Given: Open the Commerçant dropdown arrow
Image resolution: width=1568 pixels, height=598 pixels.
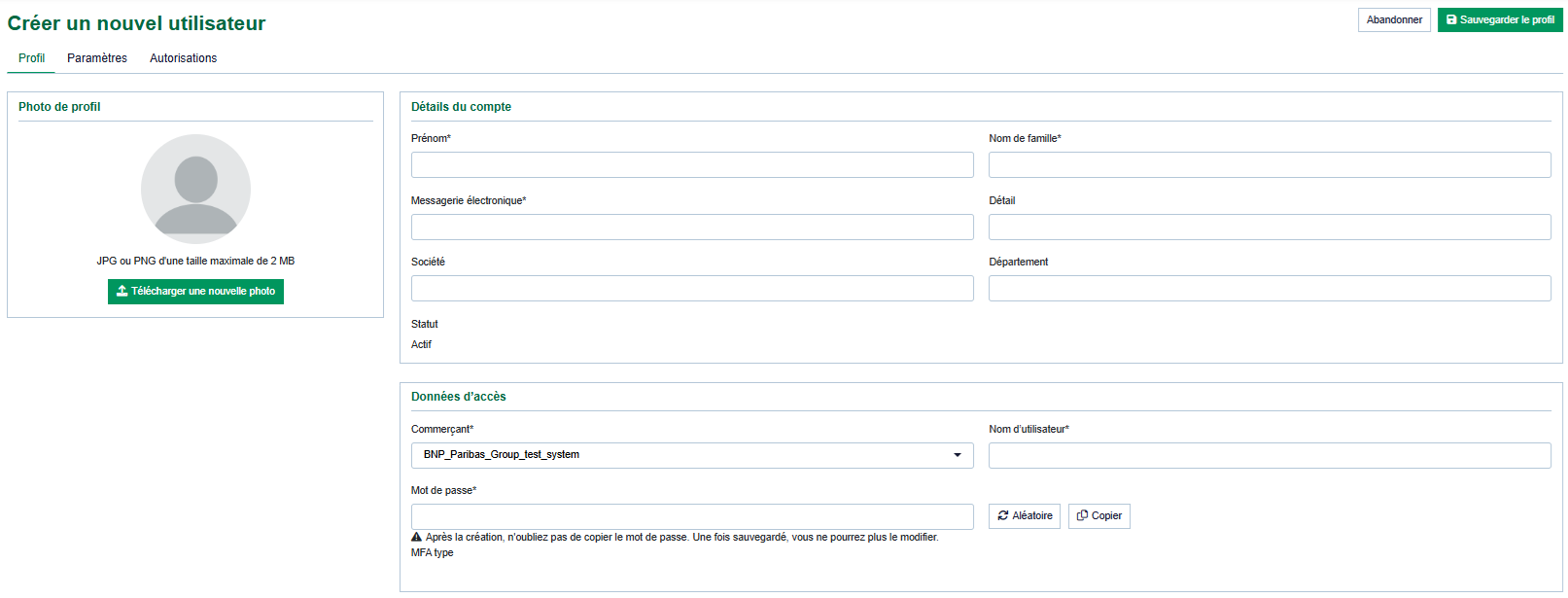Looking at the screenshot, I should 957,455.
